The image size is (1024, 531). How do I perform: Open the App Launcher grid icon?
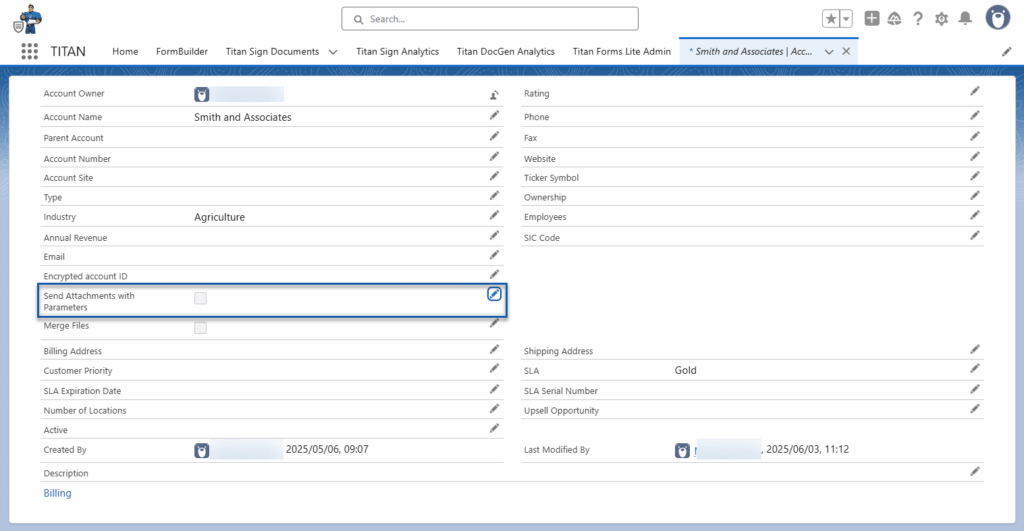29,52
